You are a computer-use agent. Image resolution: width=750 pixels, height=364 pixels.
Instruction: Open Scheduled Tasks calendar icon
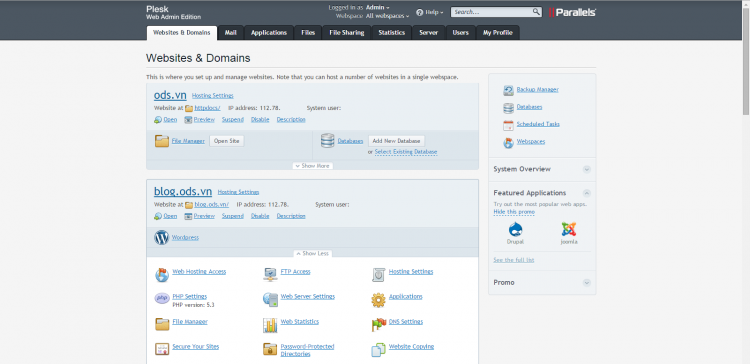pos(508,125)
